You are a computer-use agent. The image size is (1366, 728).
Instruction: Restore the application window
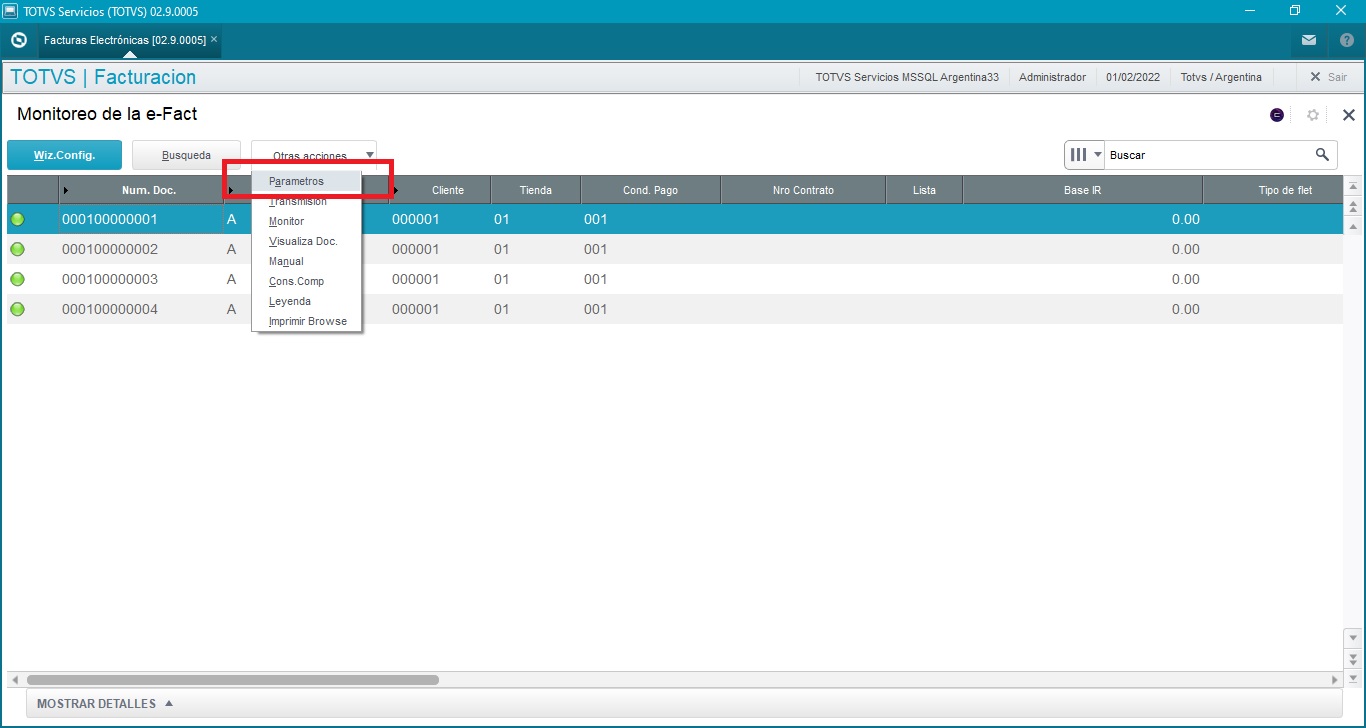1295,11
